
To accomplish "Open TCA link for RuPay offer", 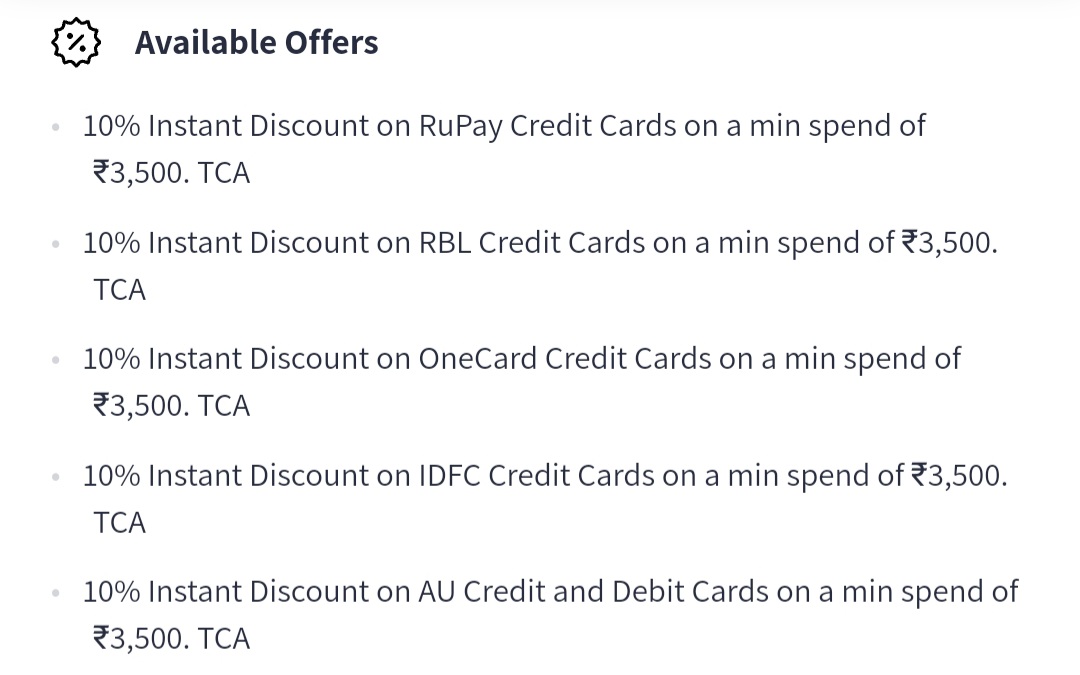I will pyautogui.click(x=223, y=173).
